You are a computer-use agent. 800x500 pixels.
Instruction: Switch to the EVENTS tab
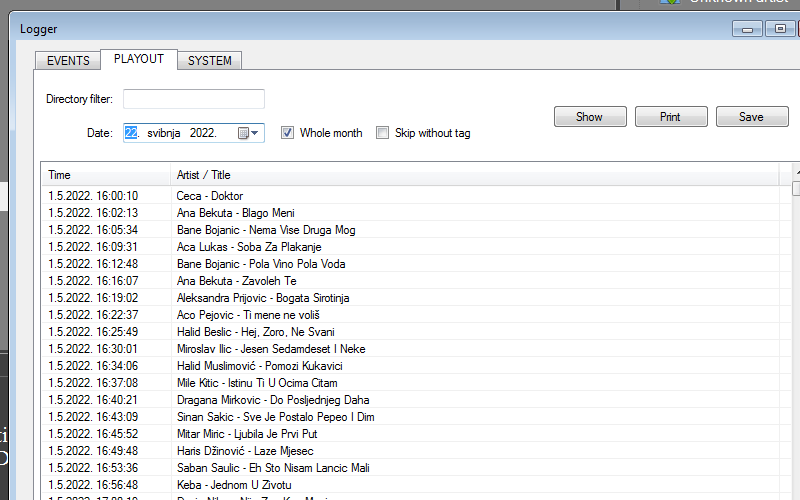click(69, 61)
